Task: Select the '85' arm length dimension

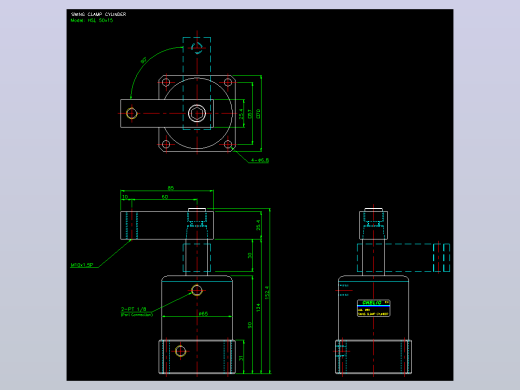Action: tap(171, 188)
